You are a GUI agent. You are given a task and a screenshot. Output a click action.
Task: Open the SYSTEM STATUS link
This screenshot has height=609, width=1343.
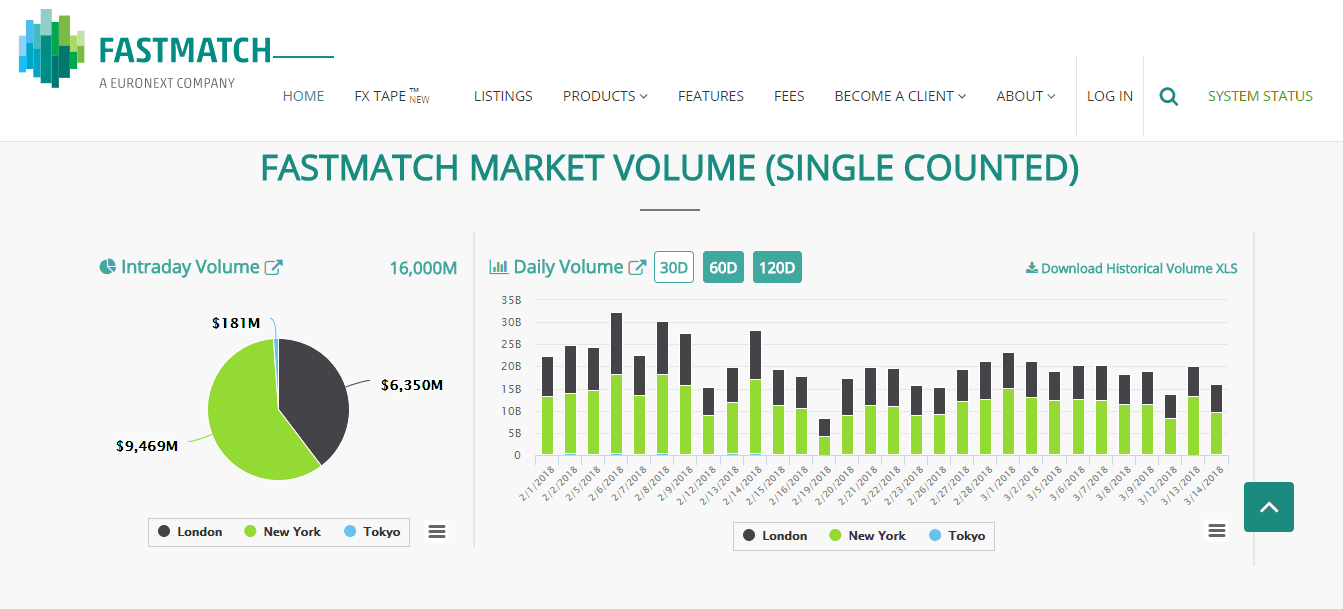pos(1259,96)
